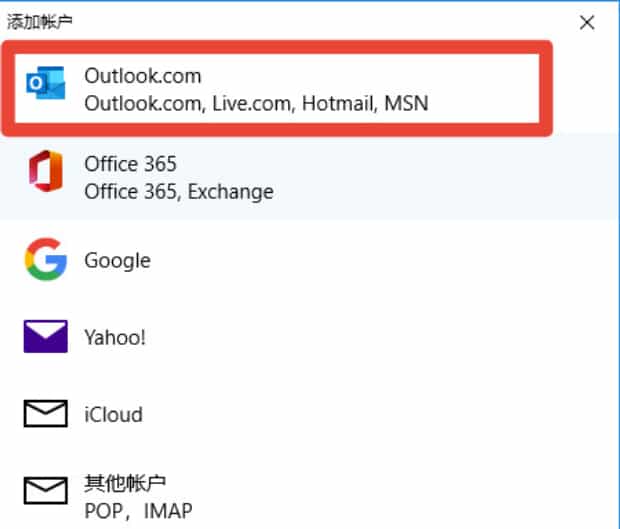Image resolution: width=620 pixels, height=529 pixels.
Task: Click the purple Yahoo mail icon
Action: [x=45, y=336]
